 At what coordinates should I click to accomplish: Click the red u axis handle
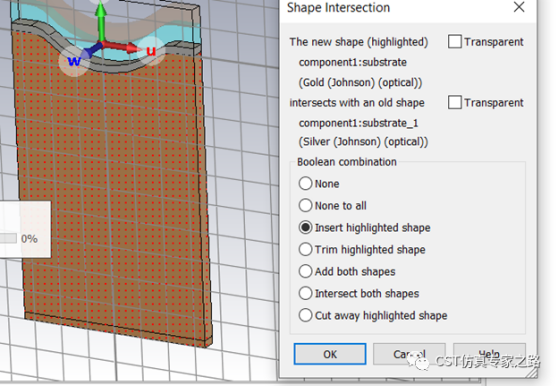151,51
